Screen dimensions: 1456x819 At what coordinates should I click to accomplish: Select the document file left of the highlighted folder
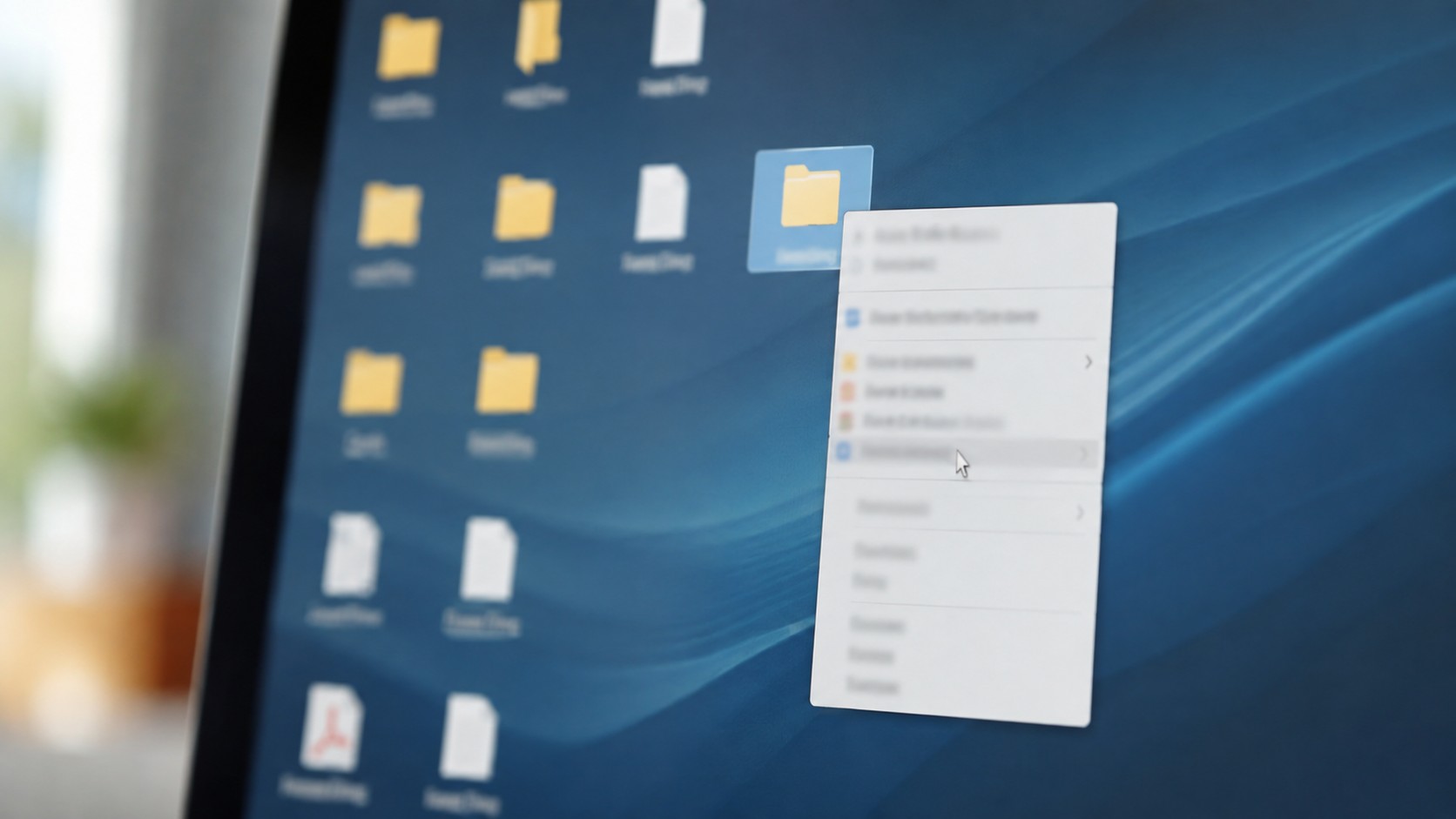[x=662, y=204]
